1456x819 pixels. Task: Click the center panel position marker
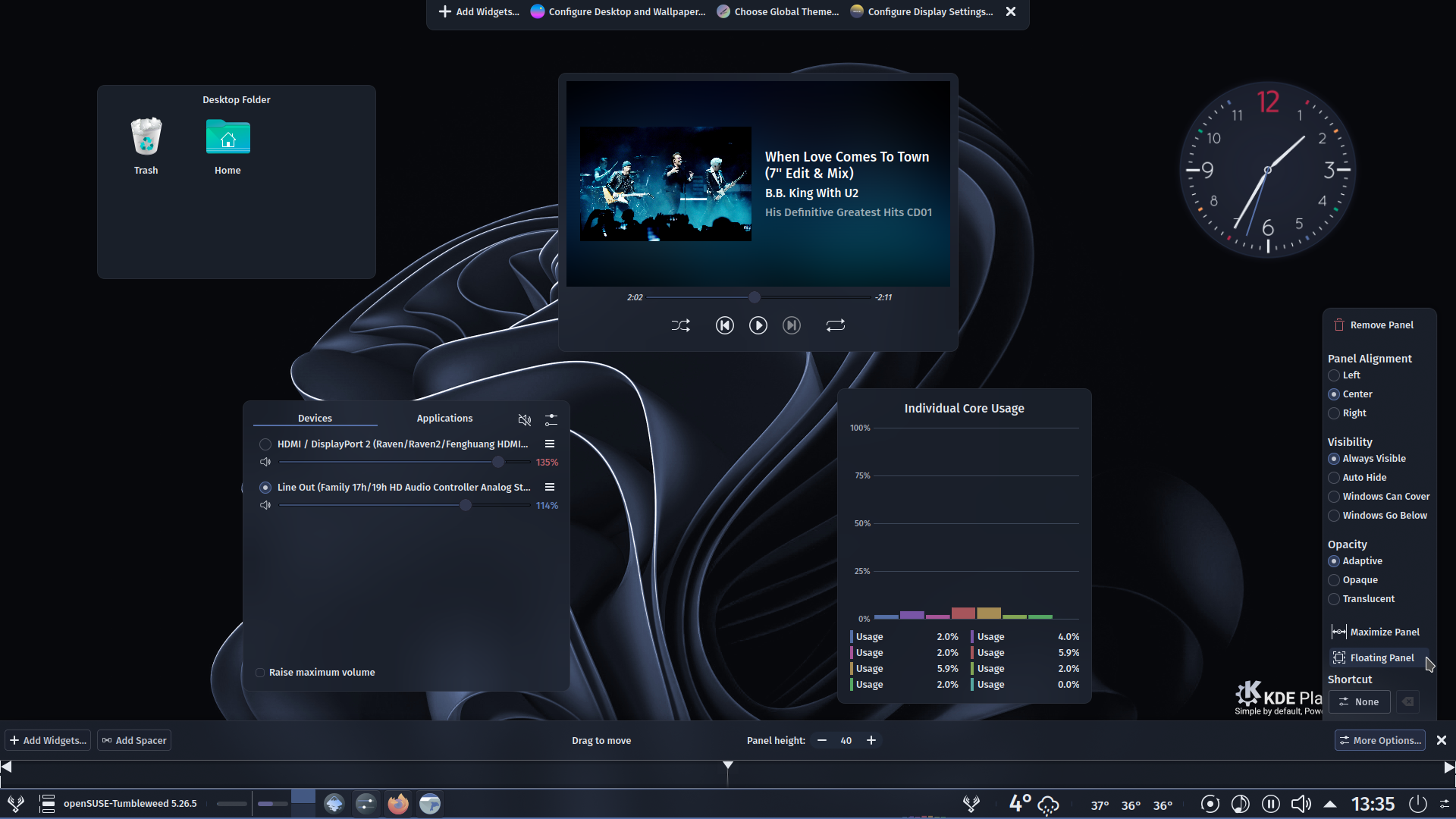point(728,765)
